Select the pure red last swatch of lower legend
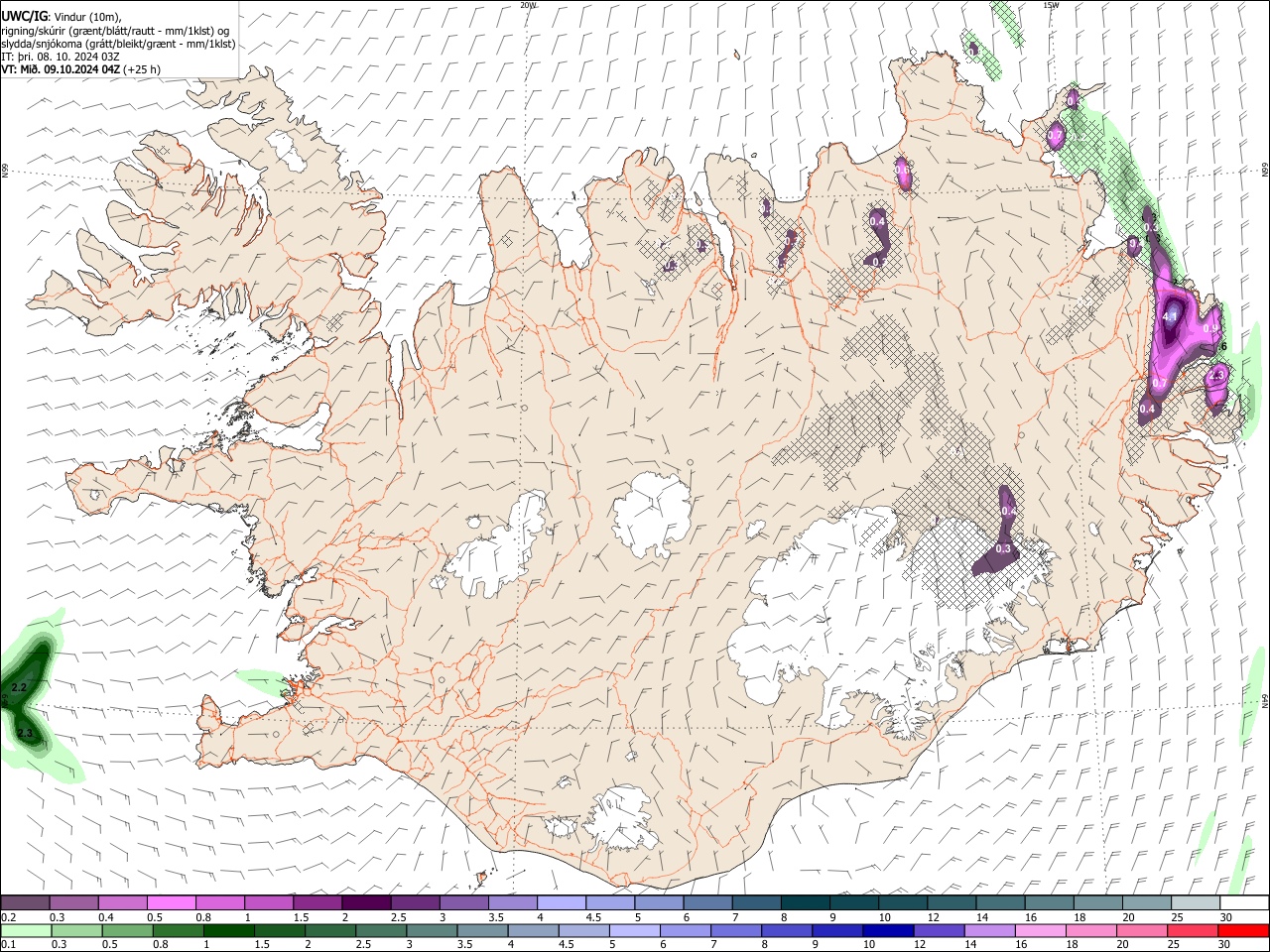The image size is (1270, 952). [1244, 930]
